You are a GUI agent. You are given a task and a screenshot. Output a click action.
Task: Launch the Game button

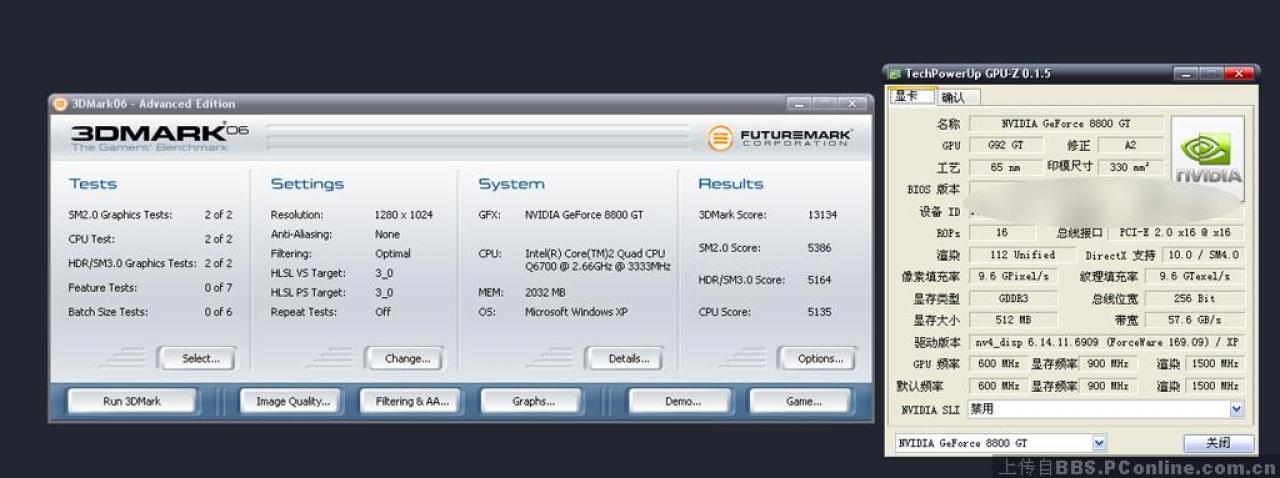[801, 401]
